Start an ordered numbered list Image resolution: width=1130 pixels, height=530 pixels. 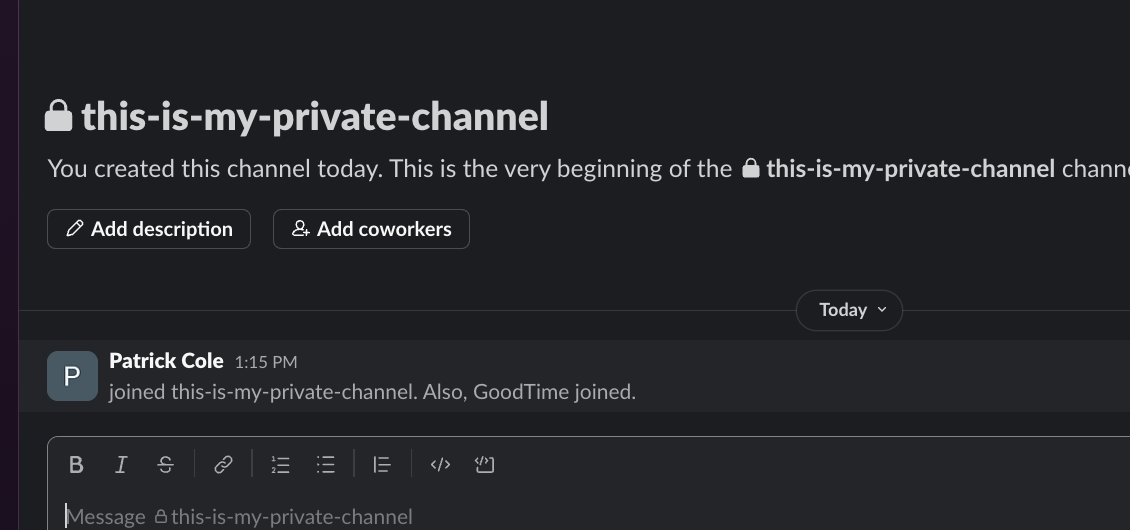click(281, 464)
